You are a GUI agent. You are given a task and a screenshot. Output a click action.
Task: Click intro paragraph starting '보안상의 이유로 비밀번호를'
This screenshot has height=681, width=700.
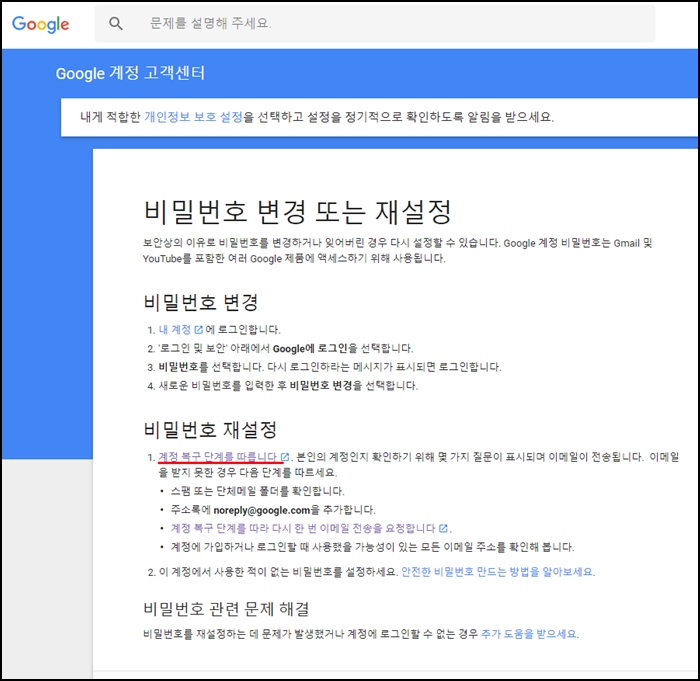pos(397,251)
